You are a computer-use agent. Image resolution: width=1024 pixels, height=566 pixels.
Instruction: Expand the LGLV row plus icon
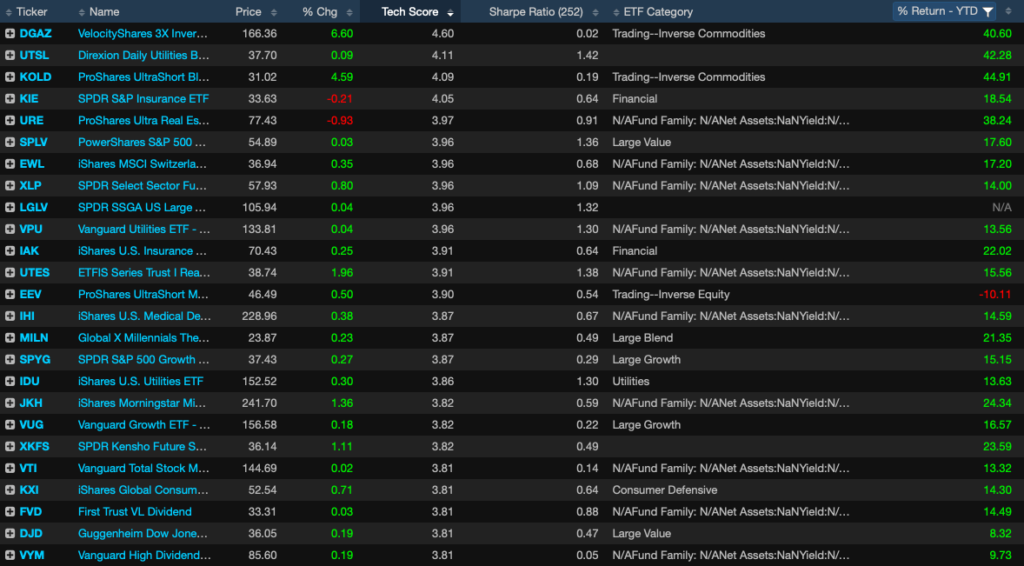10,208
